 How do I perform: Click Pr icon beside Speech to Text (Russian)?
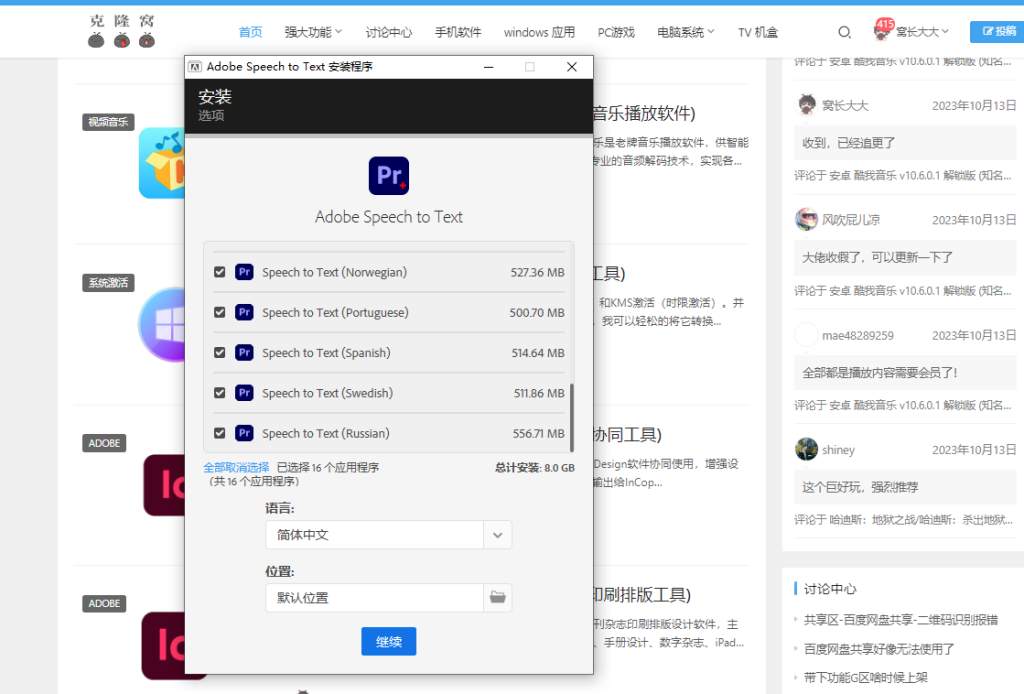click(244, 433)
